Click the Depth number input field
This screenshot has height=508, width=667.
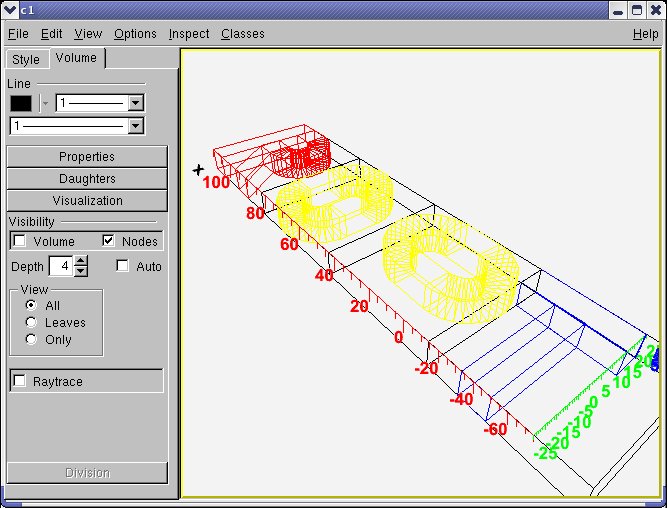pos(61,267)
